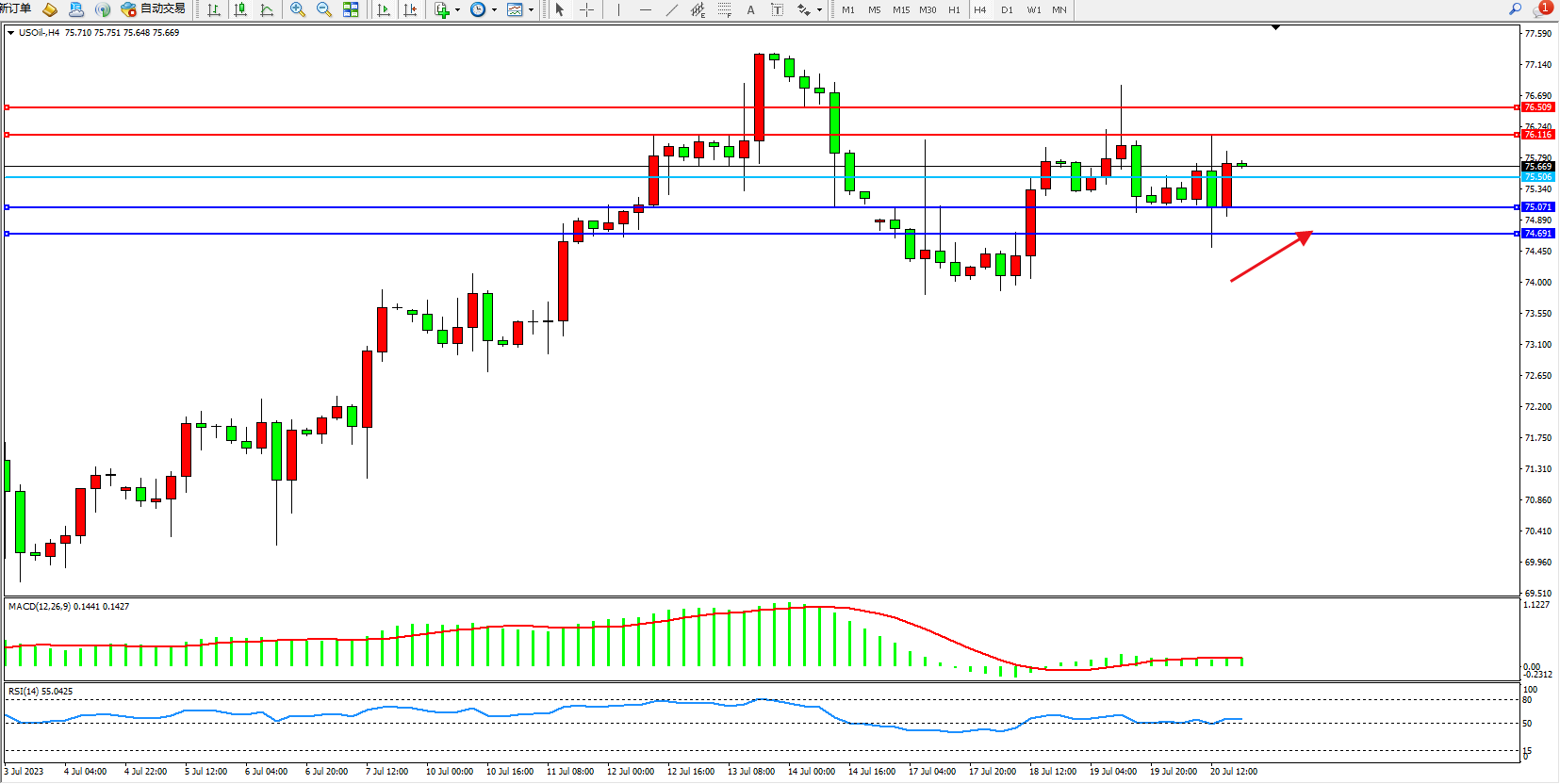The height and width of the screenshot is (784, 1560).
Task: Open the periodicity clock dropdown arrow
Action: pos(494,10)
